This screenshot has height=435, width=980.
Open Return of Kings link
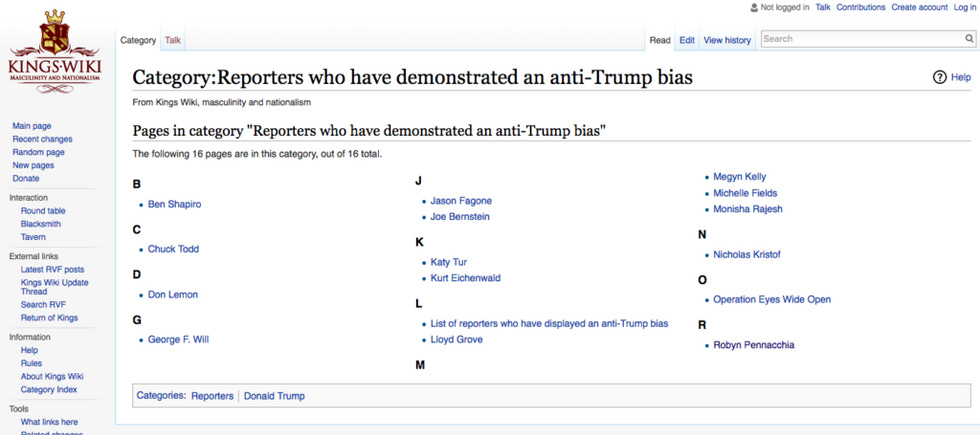coord(49,318)
